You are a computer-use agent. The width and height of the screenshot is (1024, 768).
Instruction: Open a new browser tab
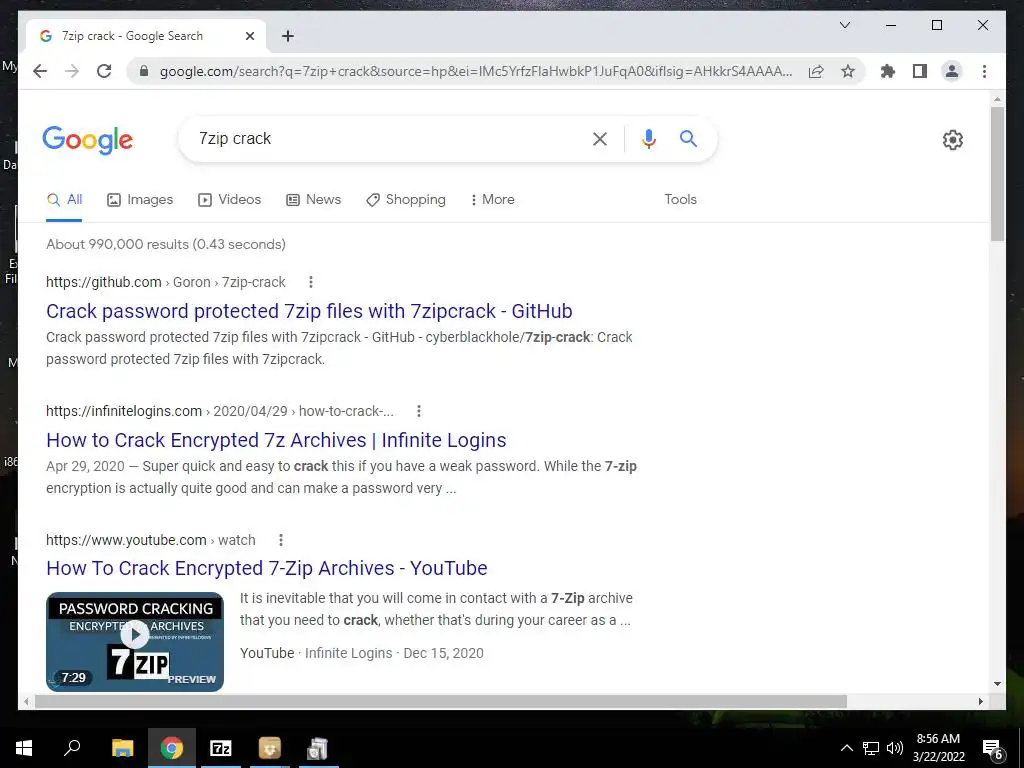coord(288,36)
